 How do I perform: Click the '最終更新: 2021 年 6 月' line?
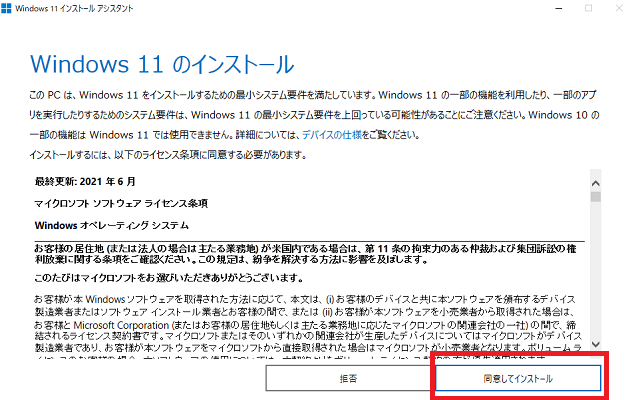pyautogui.click(x=85, y=182)
